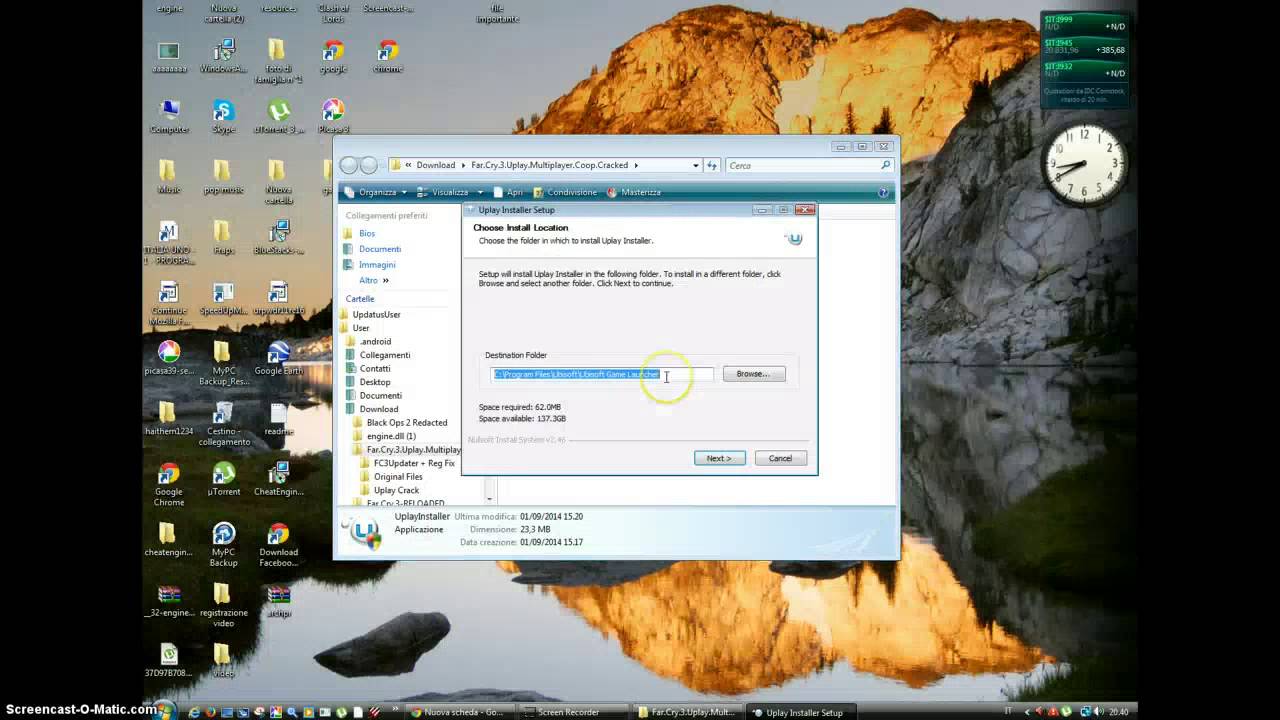Click the haithem1234 folder on desktop
The image size is (1280, 720).
click(169, 418)
